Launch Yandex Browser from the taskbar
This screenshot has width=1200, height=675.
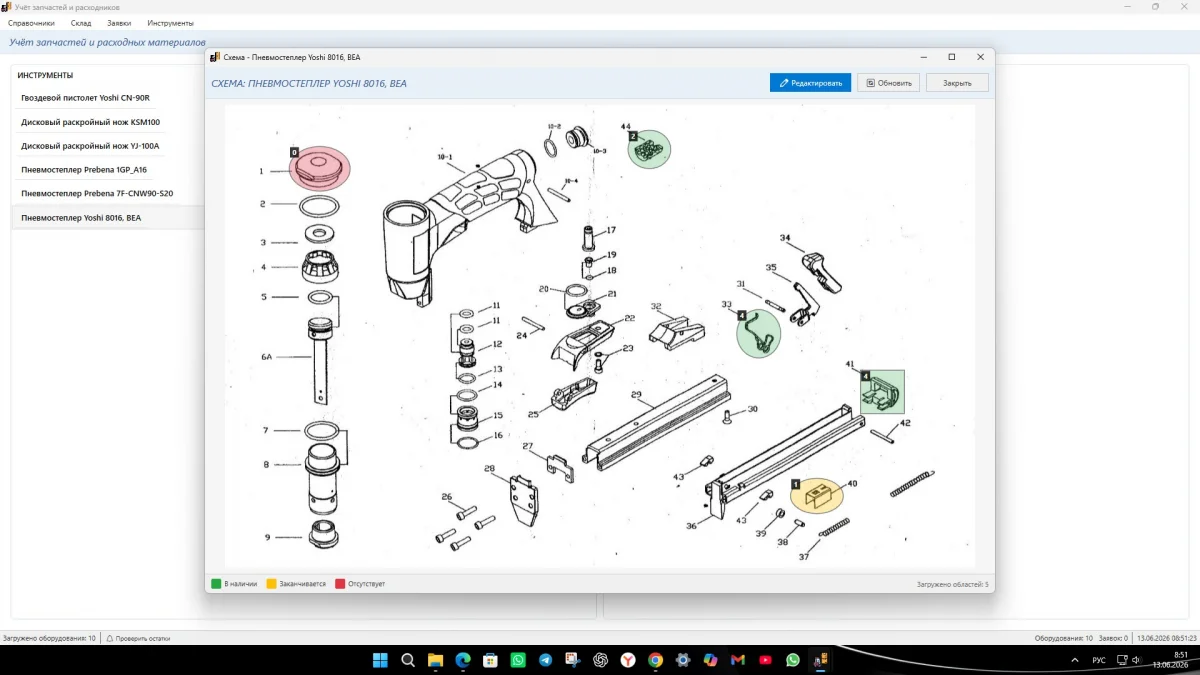[x=628, y=660]
